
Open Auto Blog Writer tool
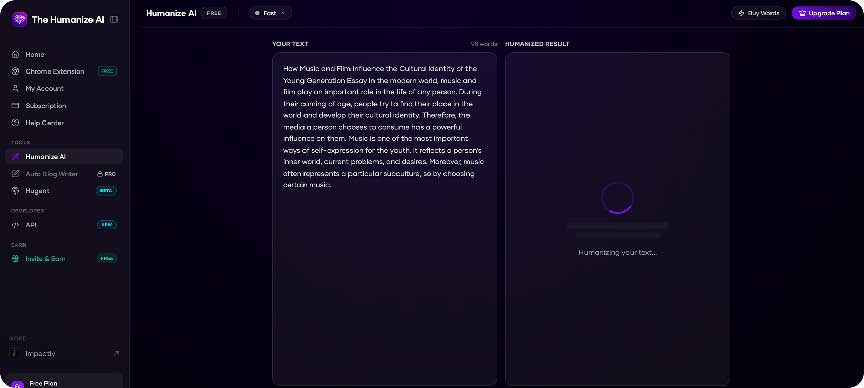click(x=64, y=174)
